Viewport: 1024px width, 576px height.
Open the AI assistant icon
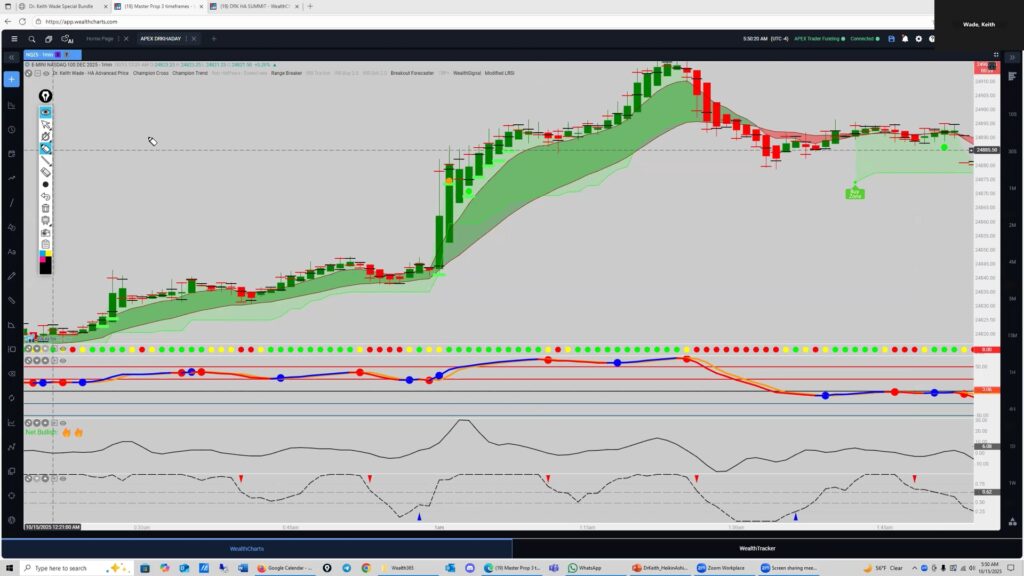[69, 39]
